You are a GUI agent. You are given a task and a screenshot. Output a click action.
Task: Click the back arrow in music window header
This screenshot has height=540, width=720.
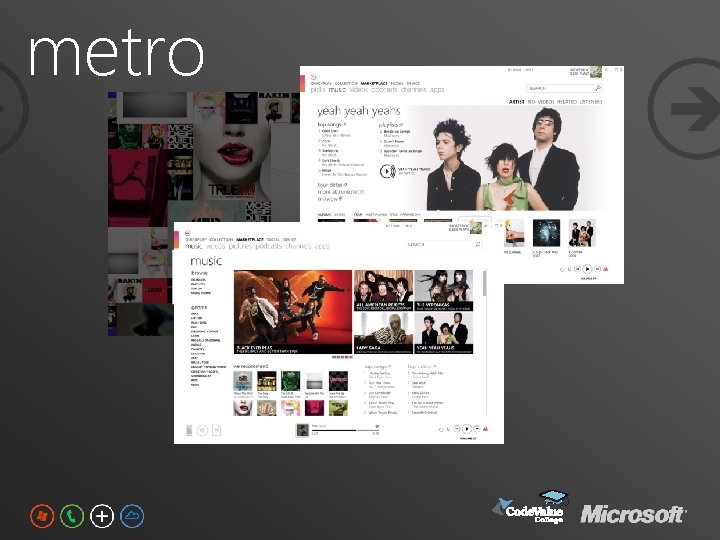pos(187,233)
